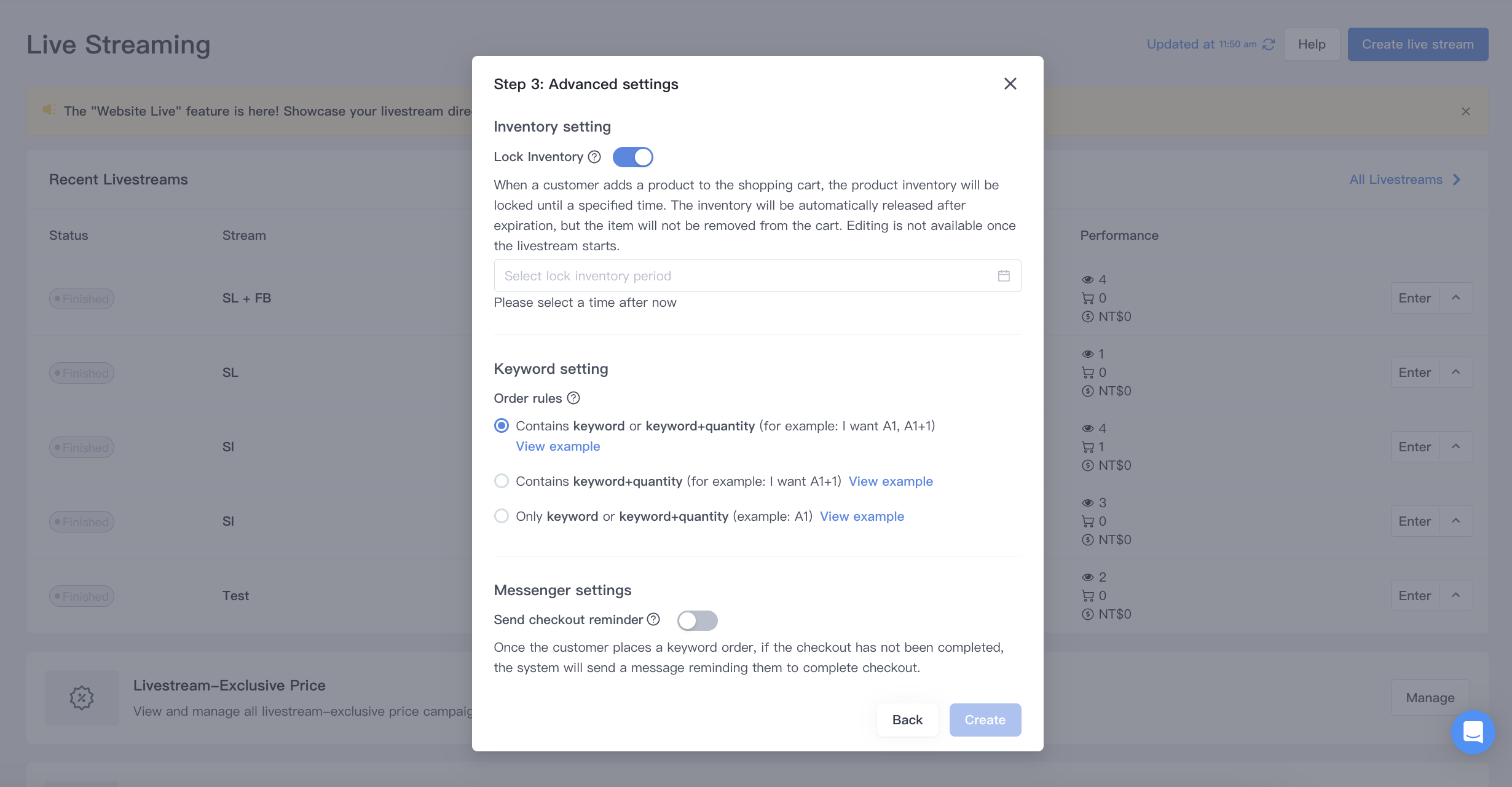Click the Lock Inventory help question-mark icon
This screenshot has height=787, width=1512.
tap(594, 157)
